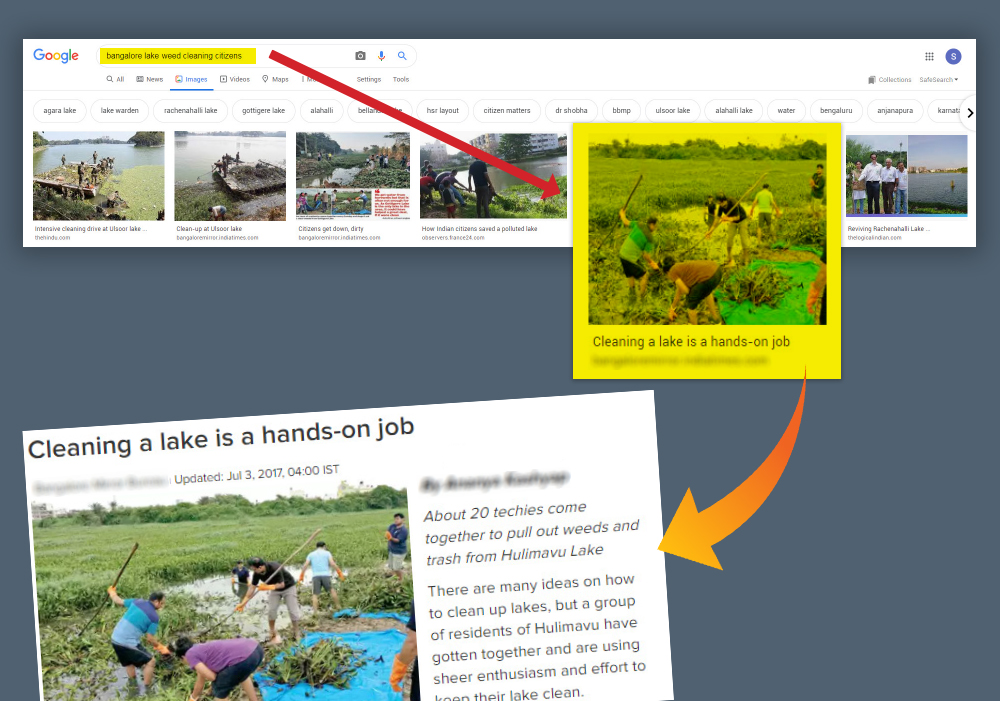Image resolution: width=1000 pixels, height=701 pixels.
Task: Expand the SafeSearch dropdown
Action: [x=939, y=80]
